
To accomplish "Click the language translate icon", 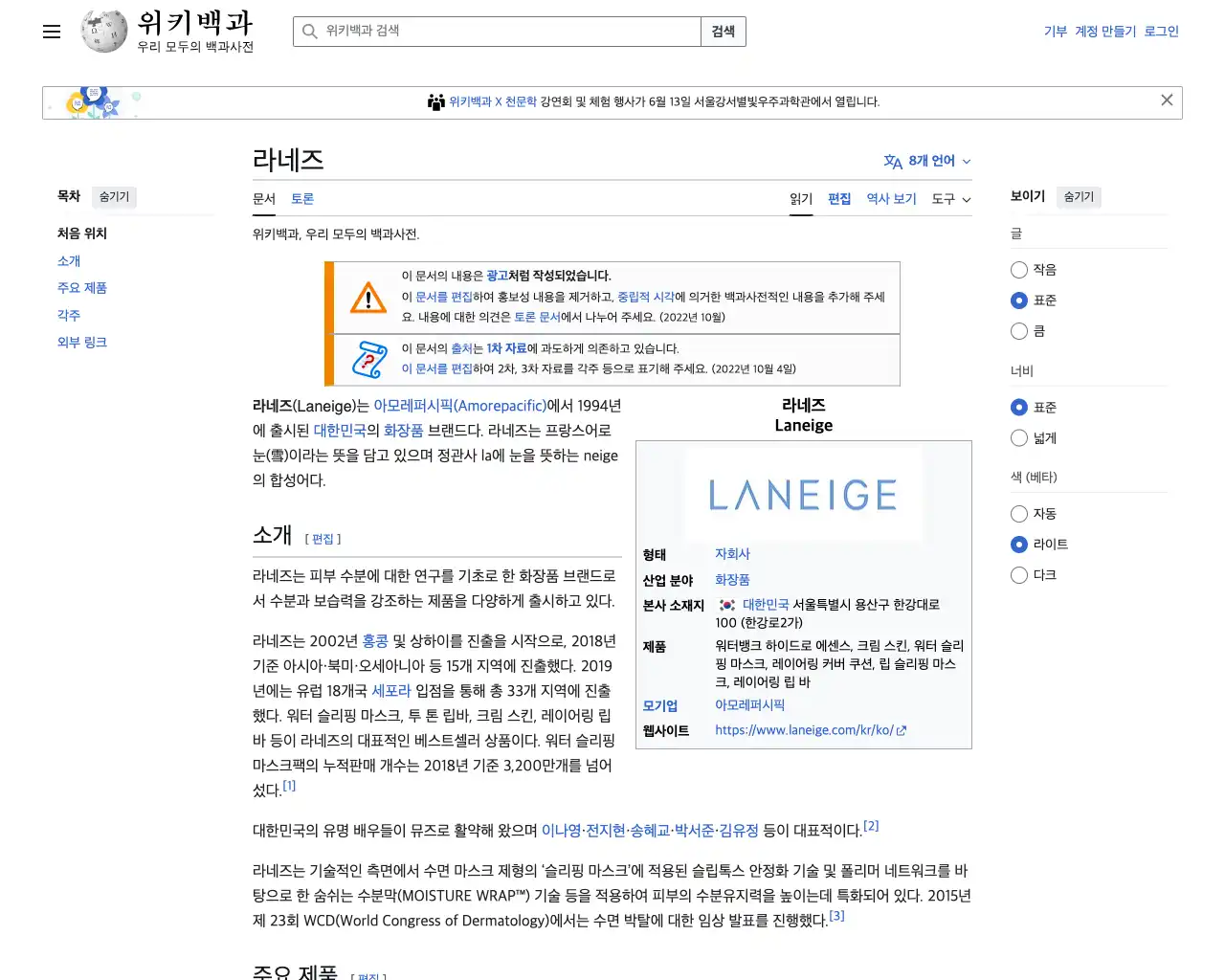I will coord(893,162).
